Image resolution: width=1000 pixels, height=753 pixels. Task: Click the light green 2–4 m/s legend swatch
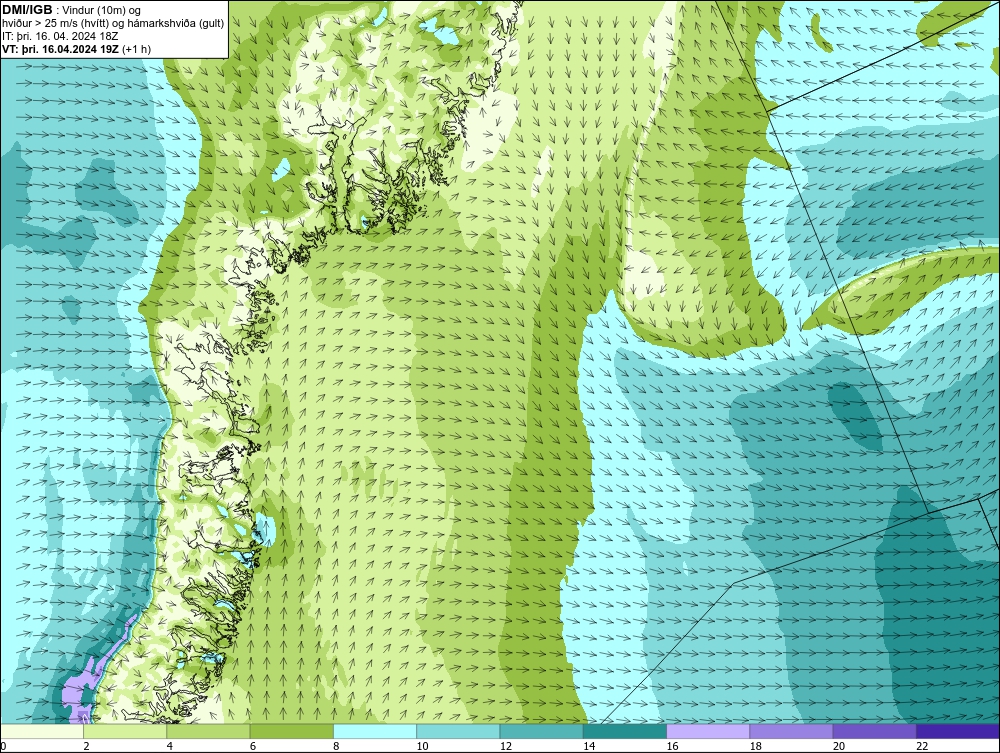coord(125,731)
